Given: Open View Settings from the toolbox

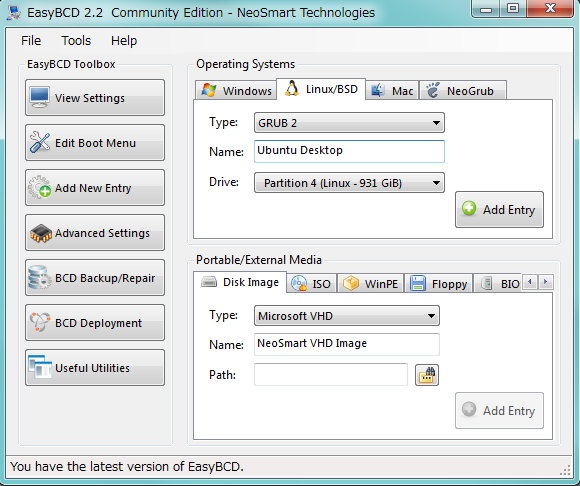Looking at the screenshot, I should (x=95, y=98).
